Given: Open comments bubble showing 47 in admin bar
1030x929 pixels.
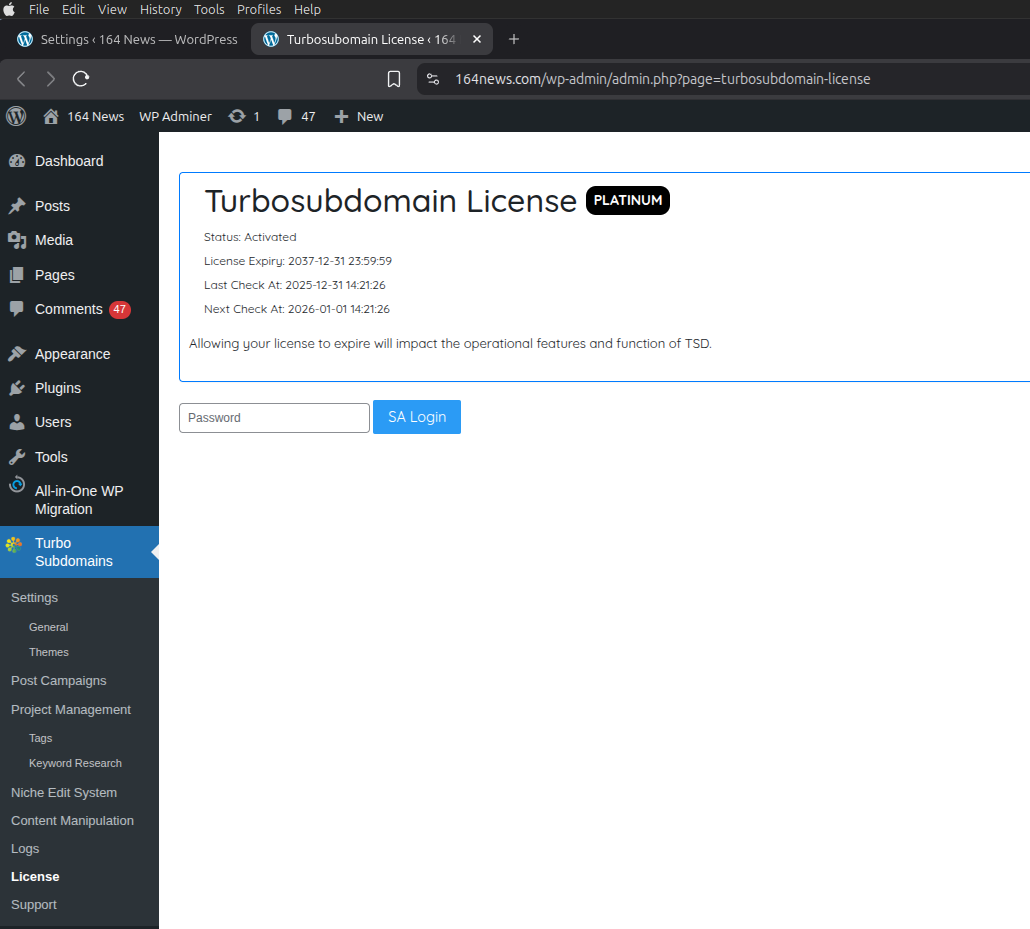Looking at the screenshot, I should 296,116.
